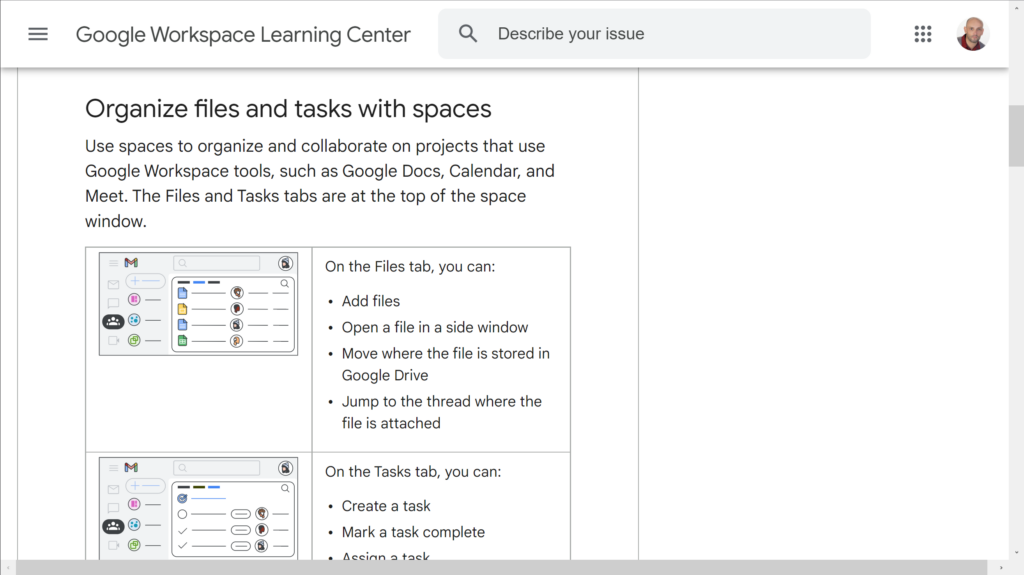Click text 'On the Tasks tab, you can:'

pos(413,472)
